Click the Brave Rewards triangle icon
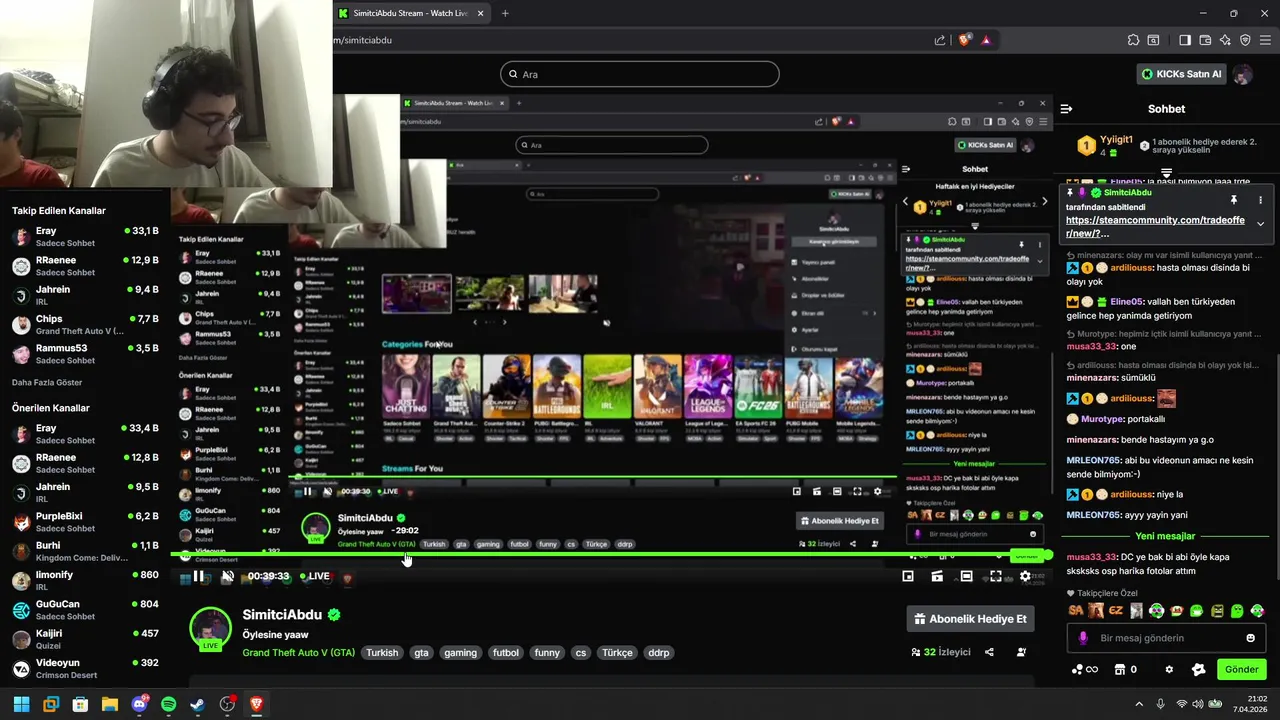This screenshot has width=1280, height=720. [986, 40]
